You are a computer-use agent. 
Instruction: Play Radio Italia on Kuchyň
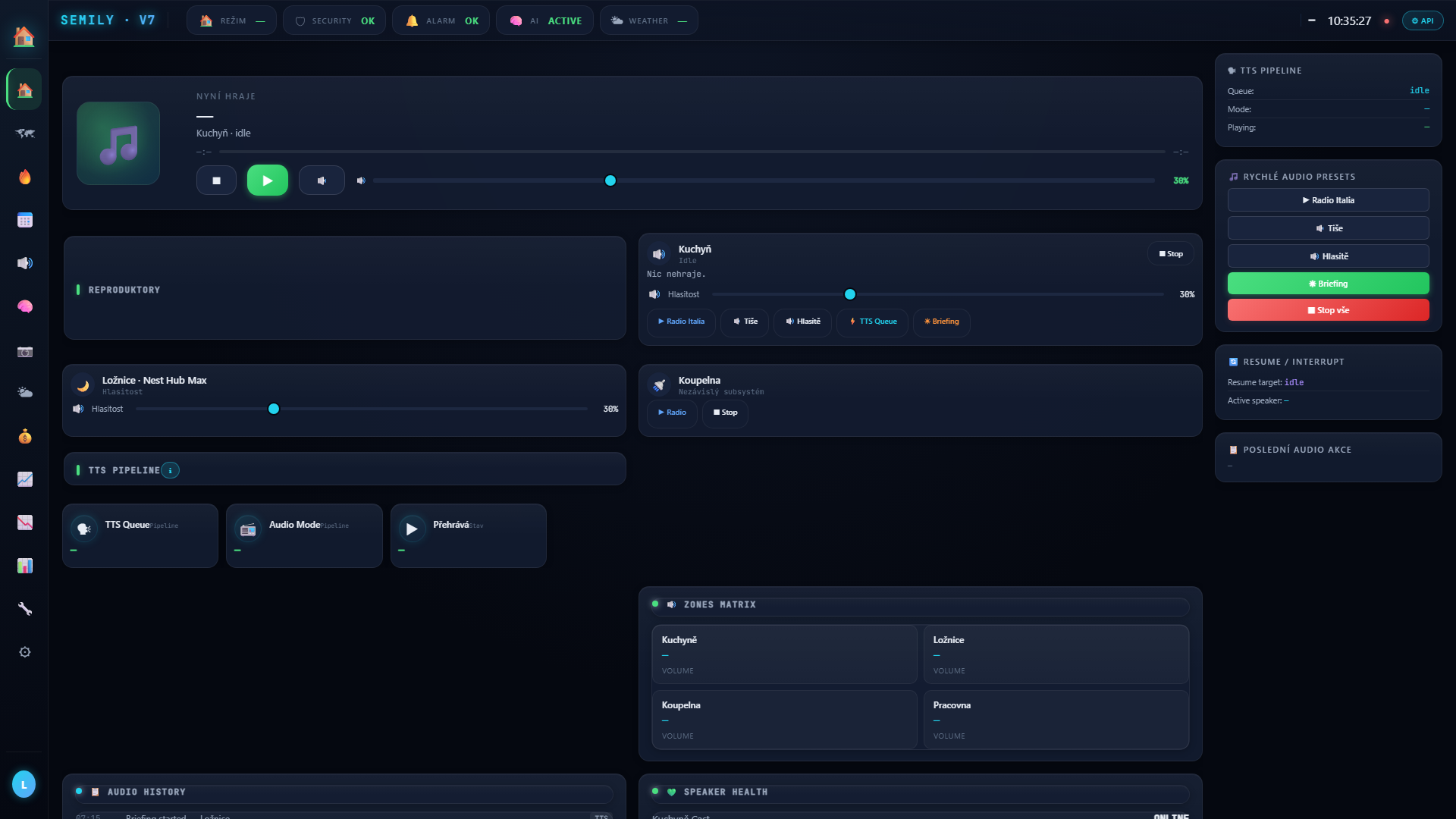point(681,322)
